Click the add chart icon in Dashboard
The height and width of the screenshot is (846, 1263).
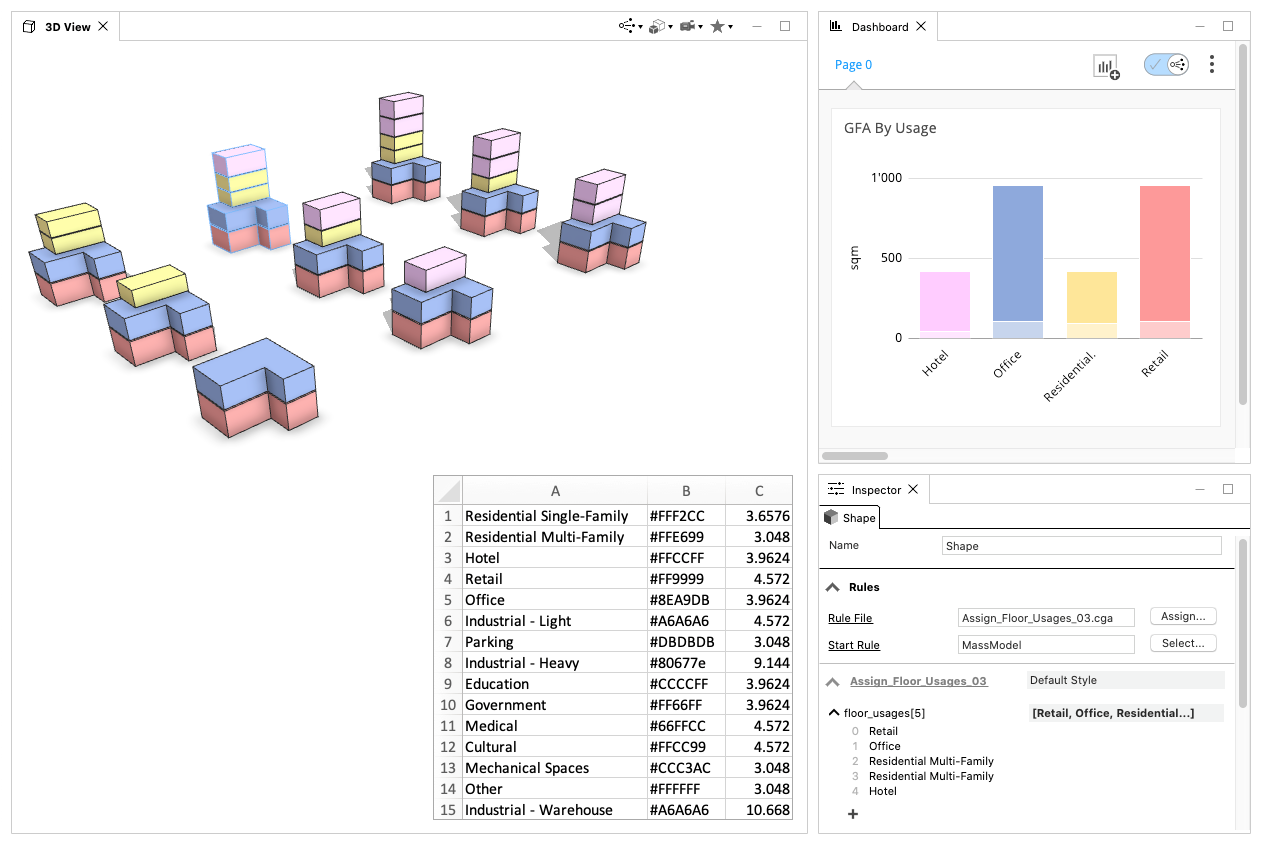point(1106,66)
